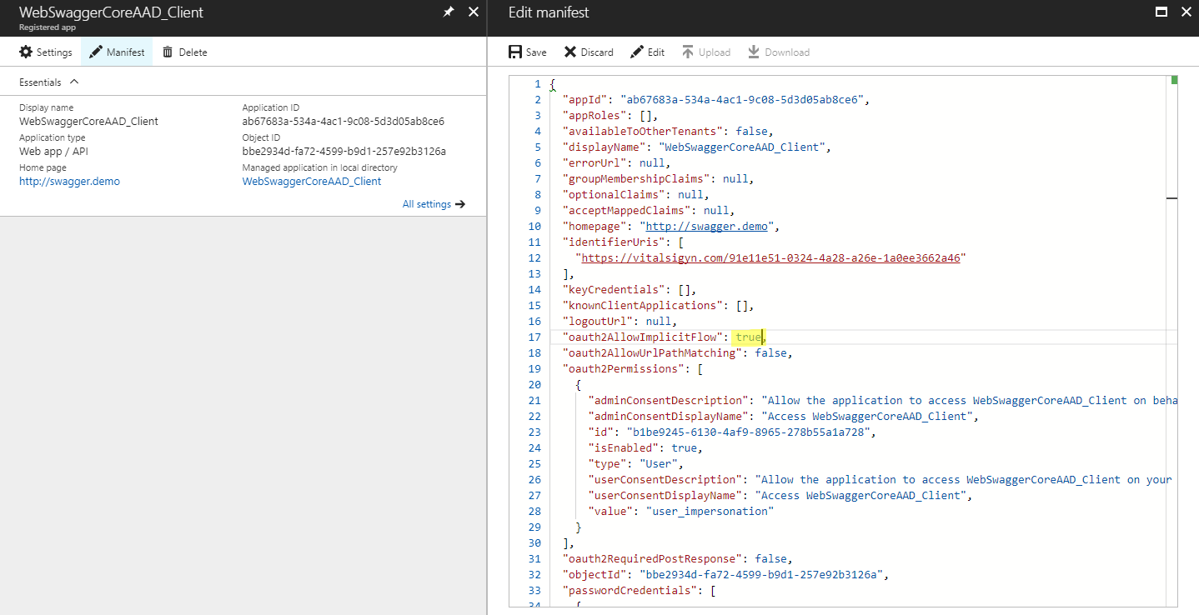Click the "optionalClaims" key on line 8

coord(616,194)
